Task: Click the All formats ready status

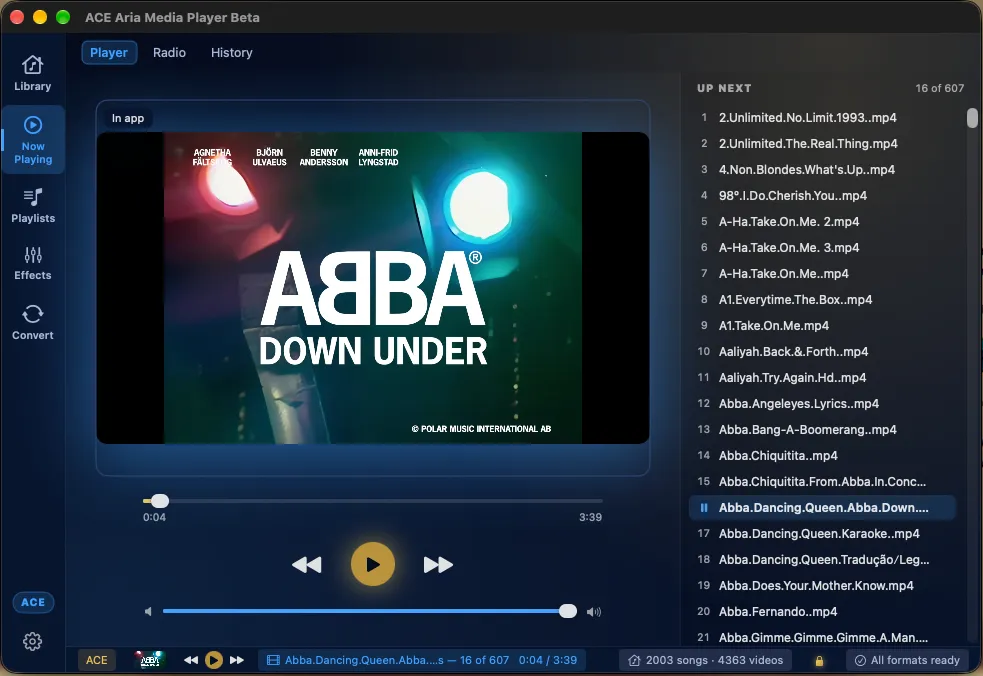Action: click(x=907, y=660)
